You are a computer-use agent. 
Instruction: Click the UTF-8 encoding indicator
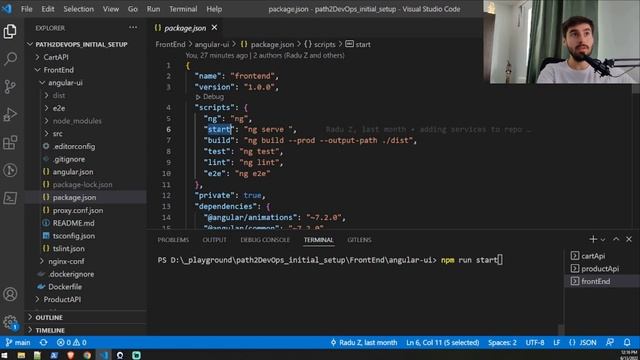click(535, 342)
